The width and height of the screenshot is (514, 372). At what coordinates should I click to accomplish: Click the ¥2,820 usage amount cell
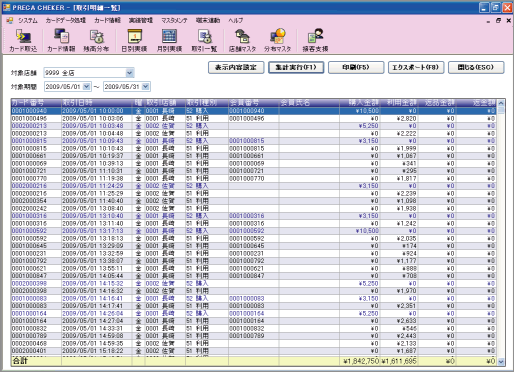[x=399, y=118]
